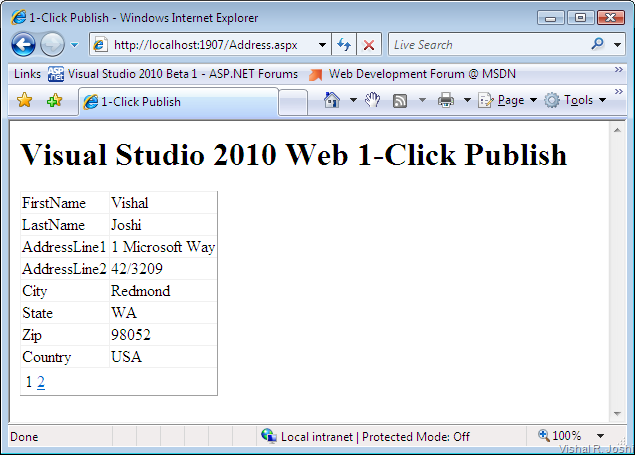Viewport: 635px width, 455px height.
Task: Expand the zoom level dropdown arrow
Action: click(601, 436)
